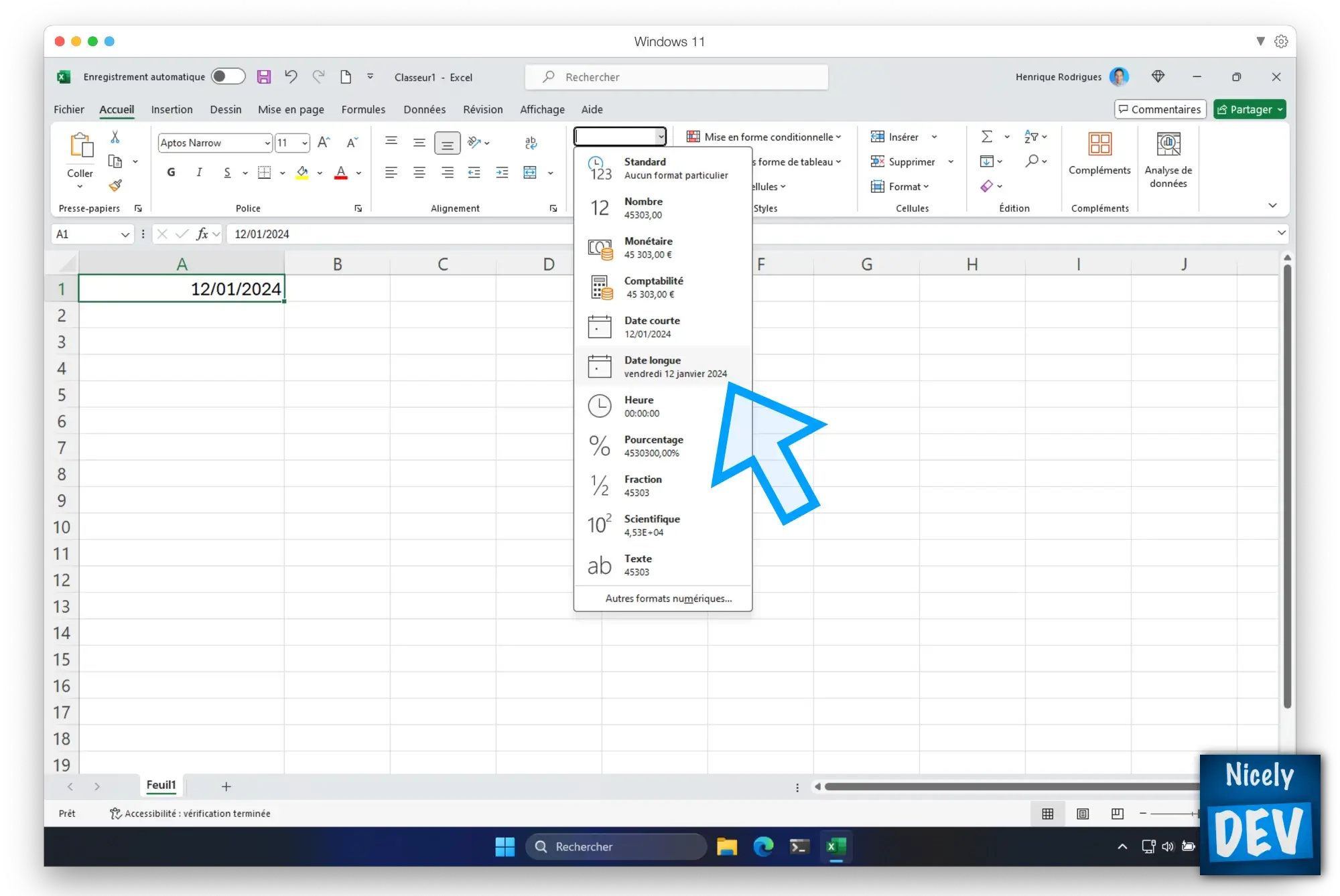Viewport: 1340px width, 896px height.
Task: Open the font name Aptos Narrow dropdown
Action: pyautogui.click(x=267, y=143)
